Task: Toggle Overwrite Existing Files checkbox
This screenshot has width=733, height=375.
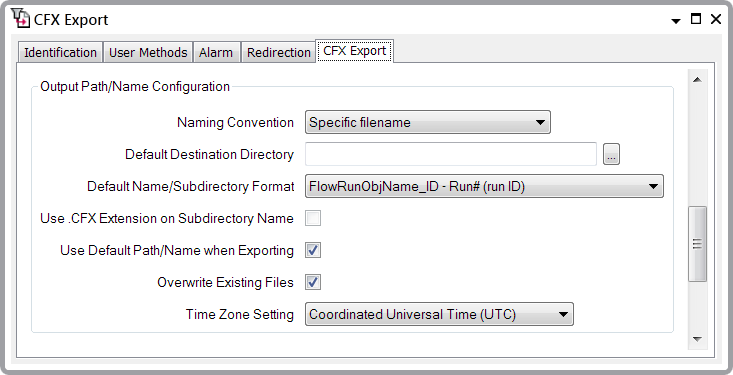Action: click(x=313, y=282)
